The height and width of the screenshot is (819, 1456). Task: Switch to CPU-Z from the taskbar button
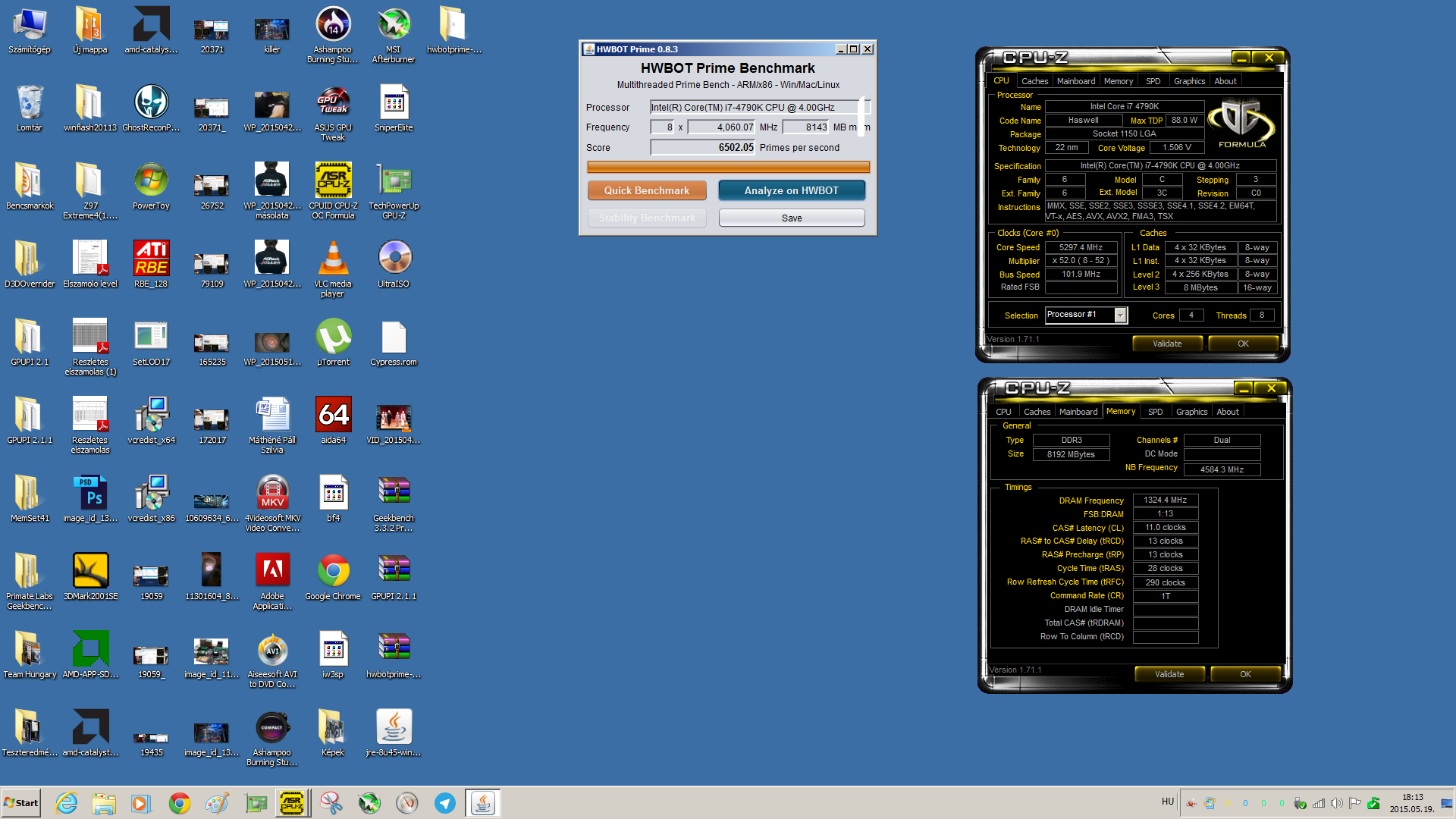293,803
